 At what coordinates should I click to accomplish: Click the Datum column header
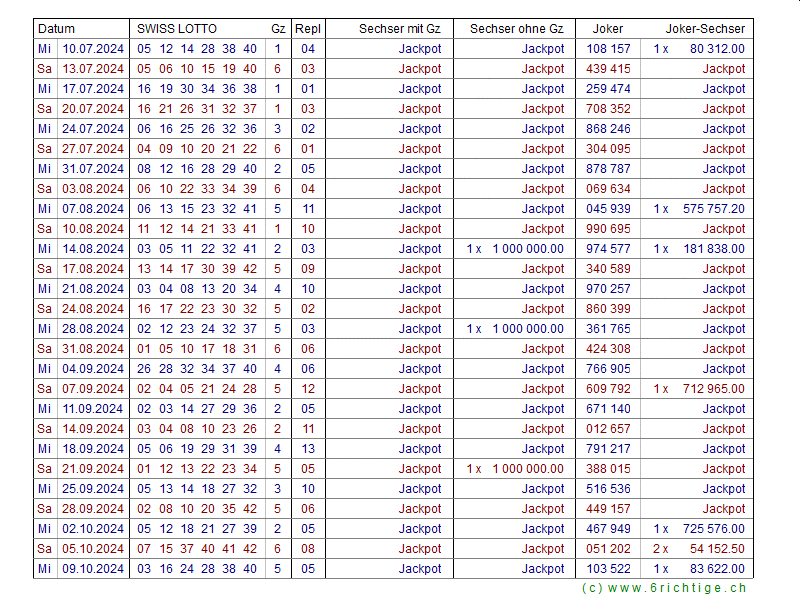tap(57, 29)
